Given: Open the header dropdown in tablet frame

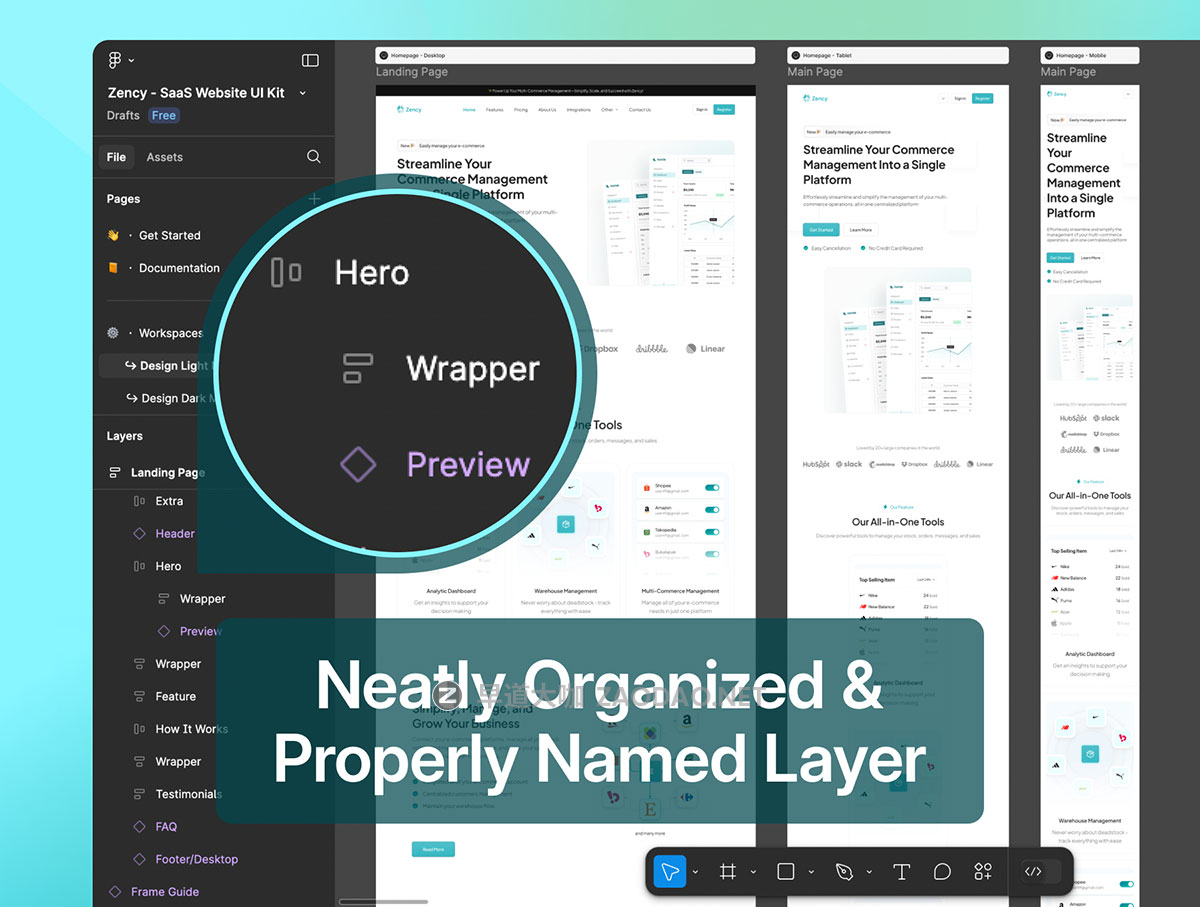Looking at the screenshot, I should 943,98.
